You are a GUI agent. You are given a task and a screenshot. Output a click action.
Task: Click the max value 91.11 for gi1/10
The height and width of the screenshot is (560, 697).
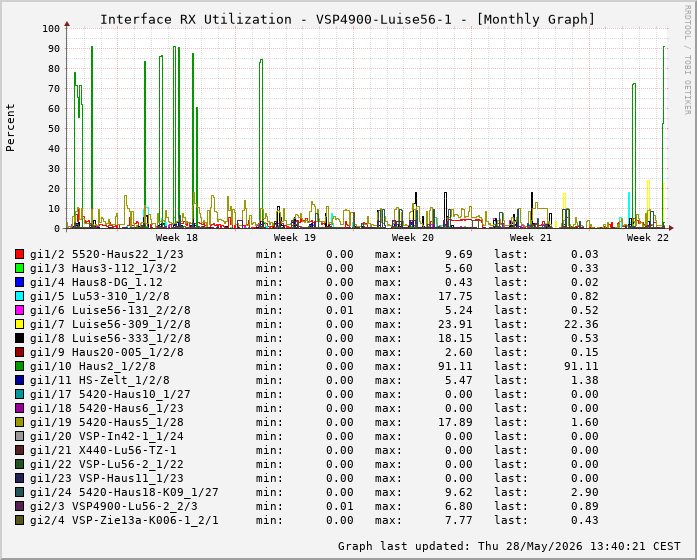pyautogui.click(x=455, y=366)
